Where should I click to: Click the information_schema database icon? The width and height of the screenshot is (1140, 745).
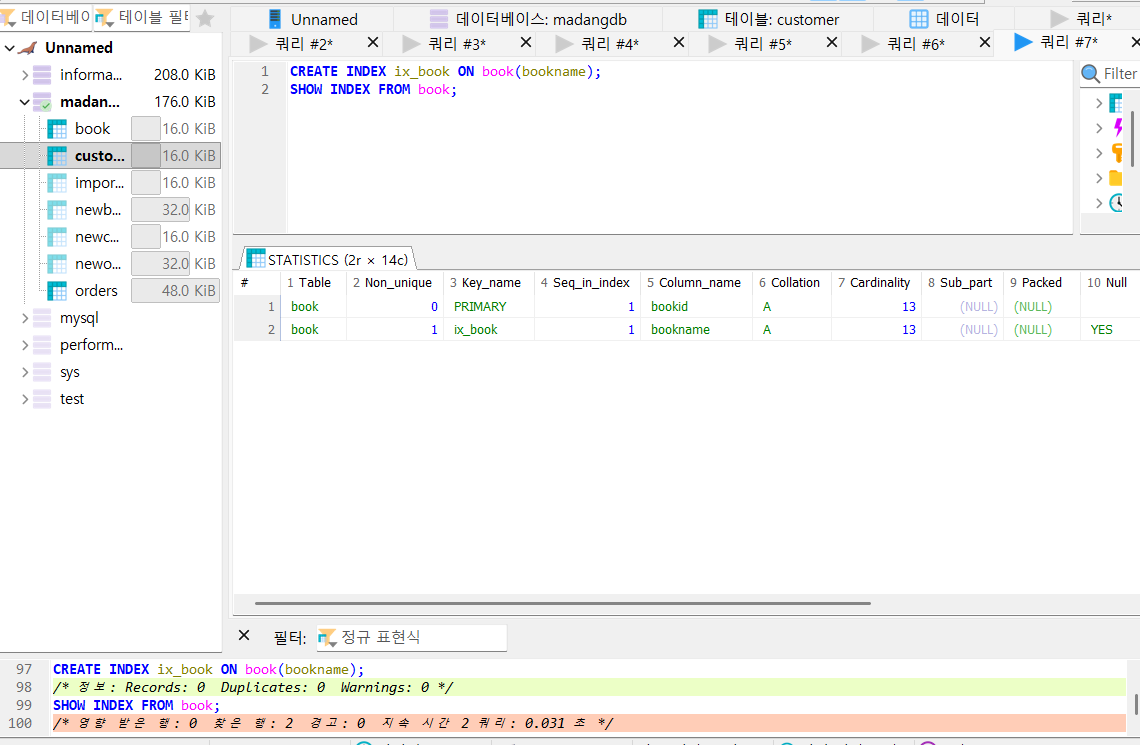[42, 75]
